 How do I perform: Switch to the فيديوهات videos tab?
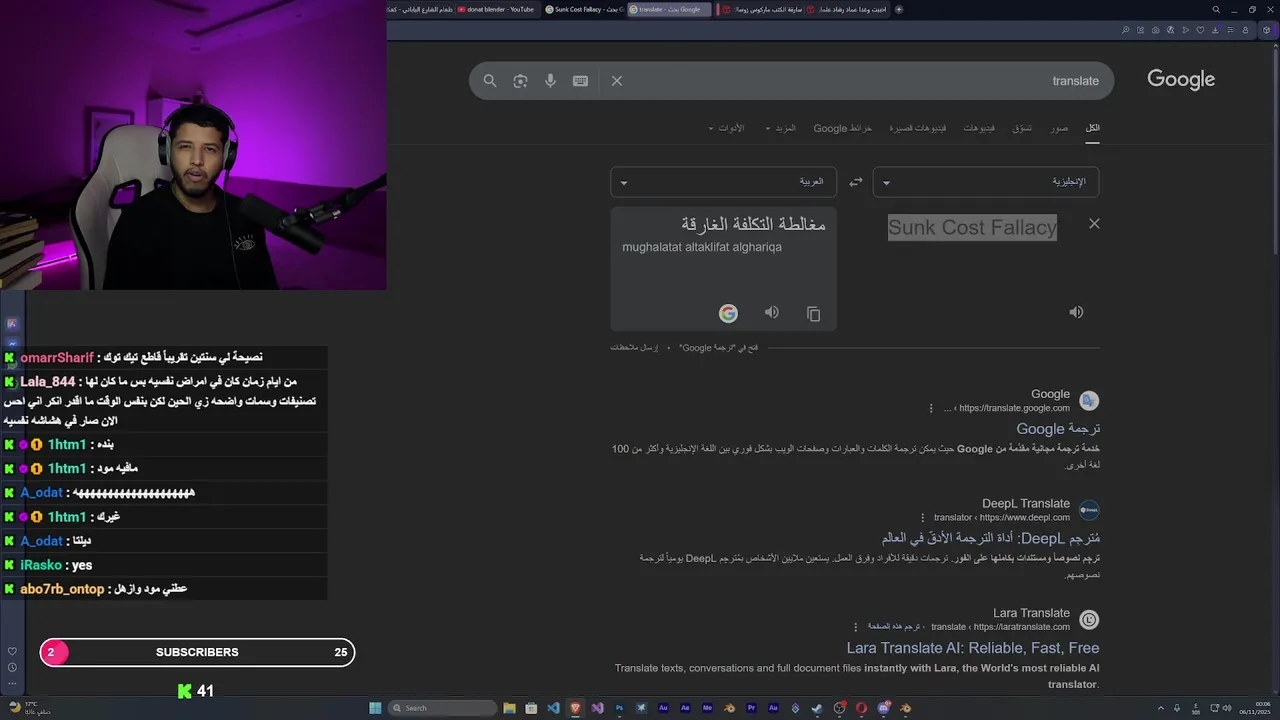[x=979, y=128]
